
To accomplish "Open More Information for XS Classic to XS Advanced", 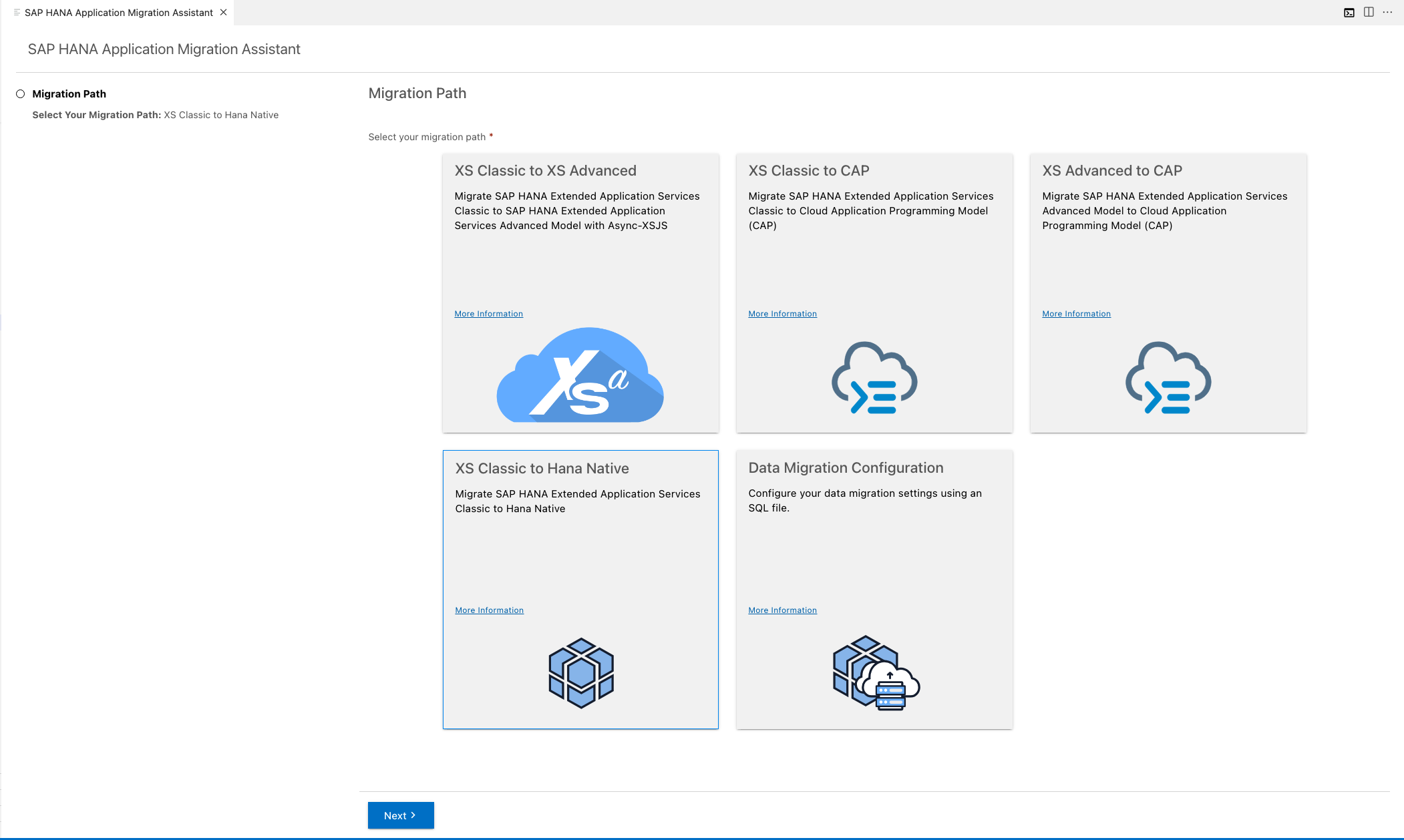I will click(489, 314).
